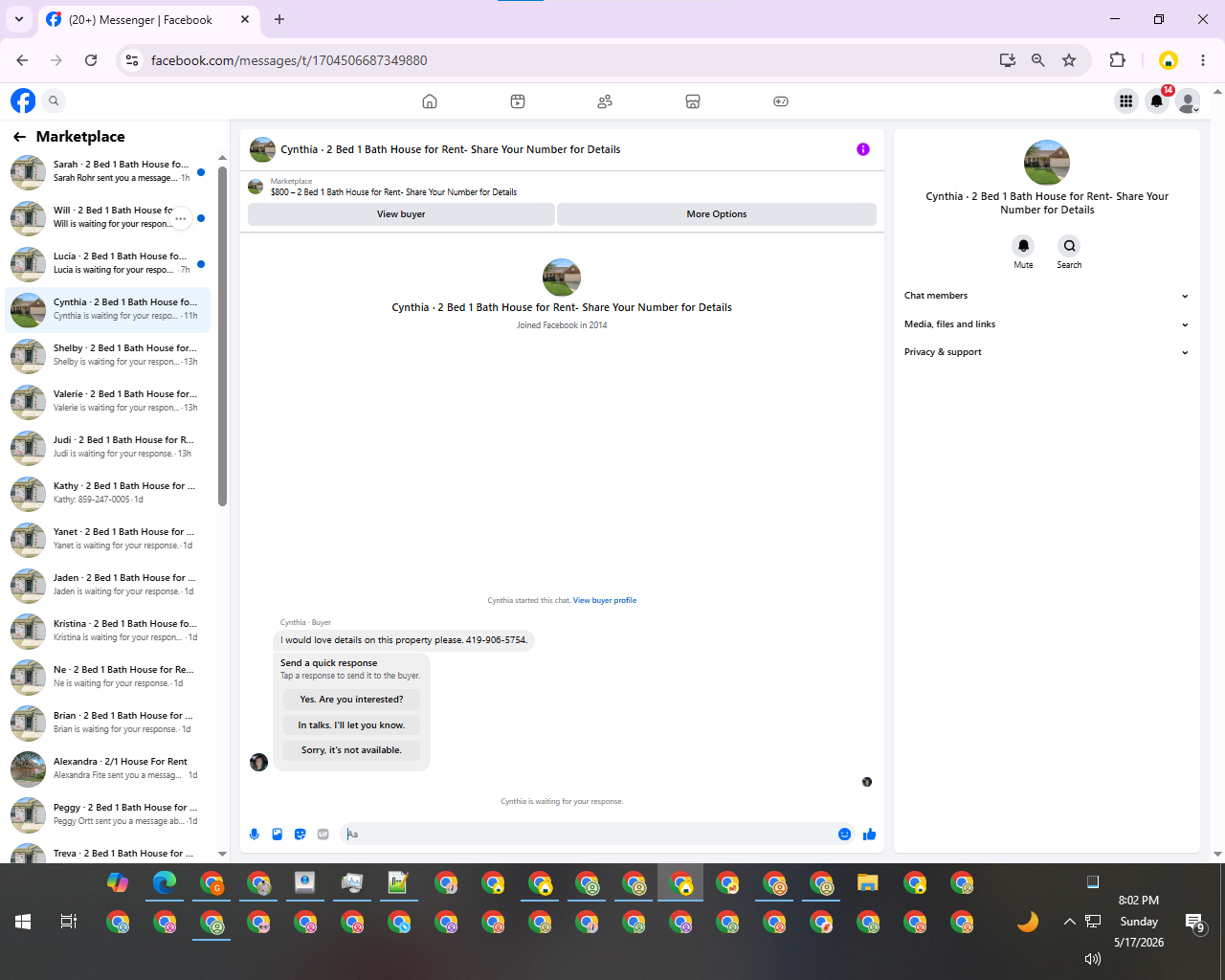Open Jaden's conversation in the list
This screenshot has width=1225, height=980.
point(107,586)
